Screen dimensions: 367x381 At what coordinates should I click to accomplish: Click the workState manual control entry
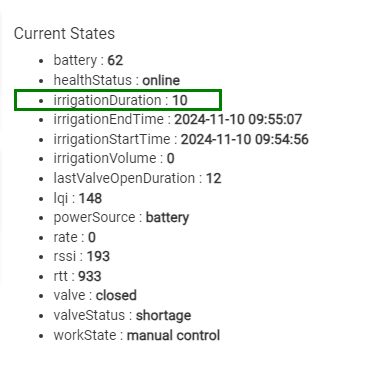137,335
